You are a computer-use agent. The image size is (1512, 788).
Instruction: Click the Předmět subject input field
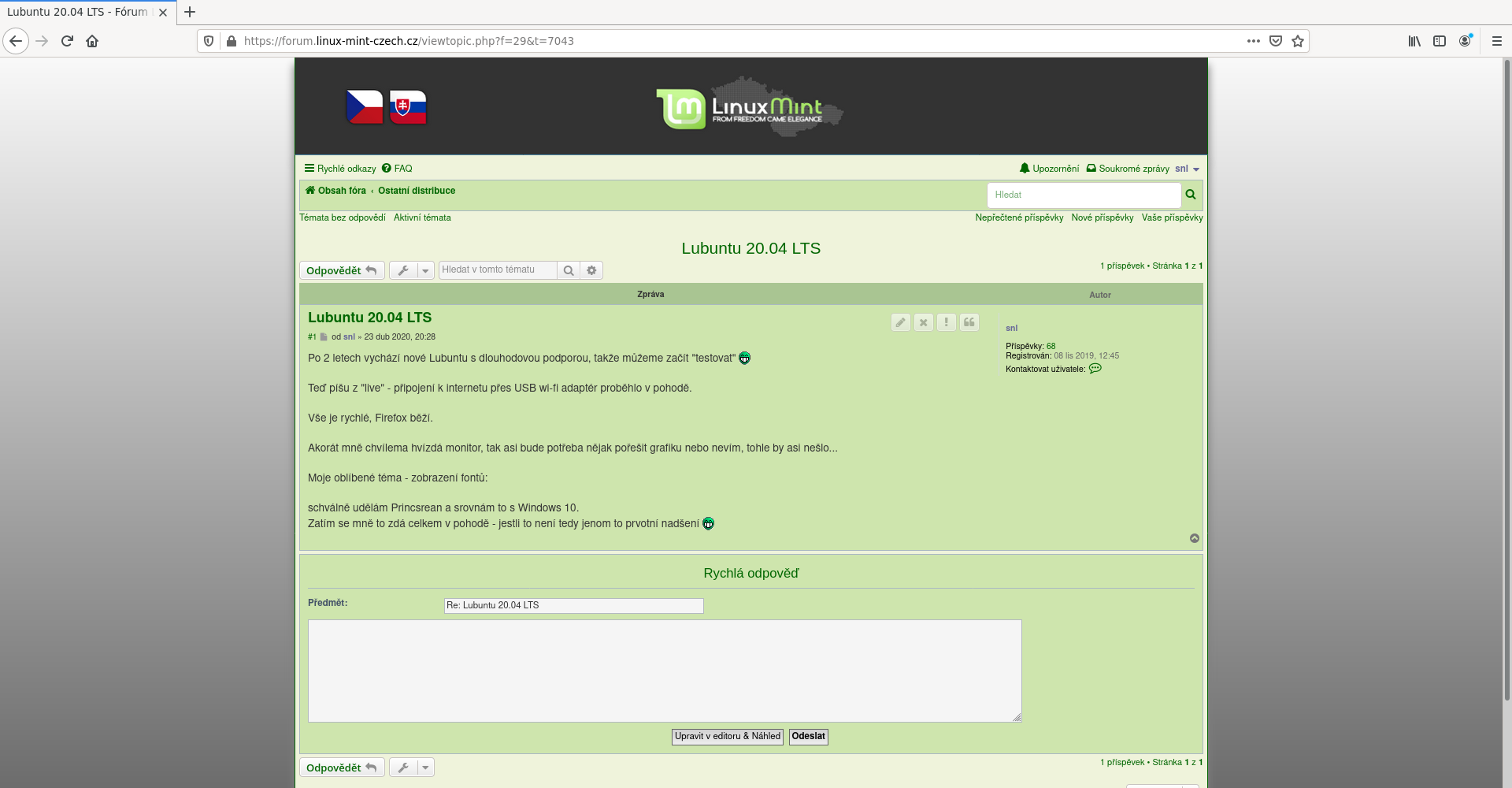pos(573,605)
